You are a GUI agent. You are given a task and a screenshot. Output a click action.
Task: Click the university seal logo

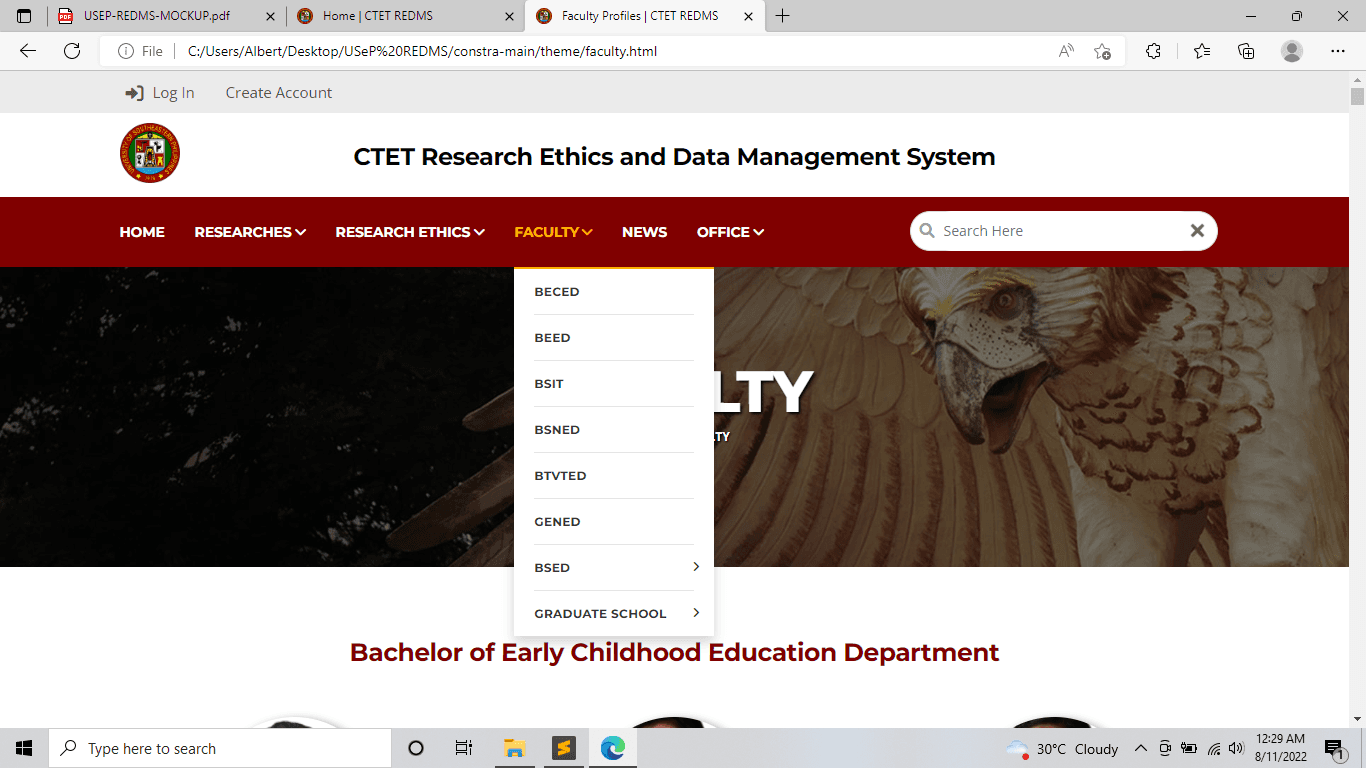[x=150, y=153]
